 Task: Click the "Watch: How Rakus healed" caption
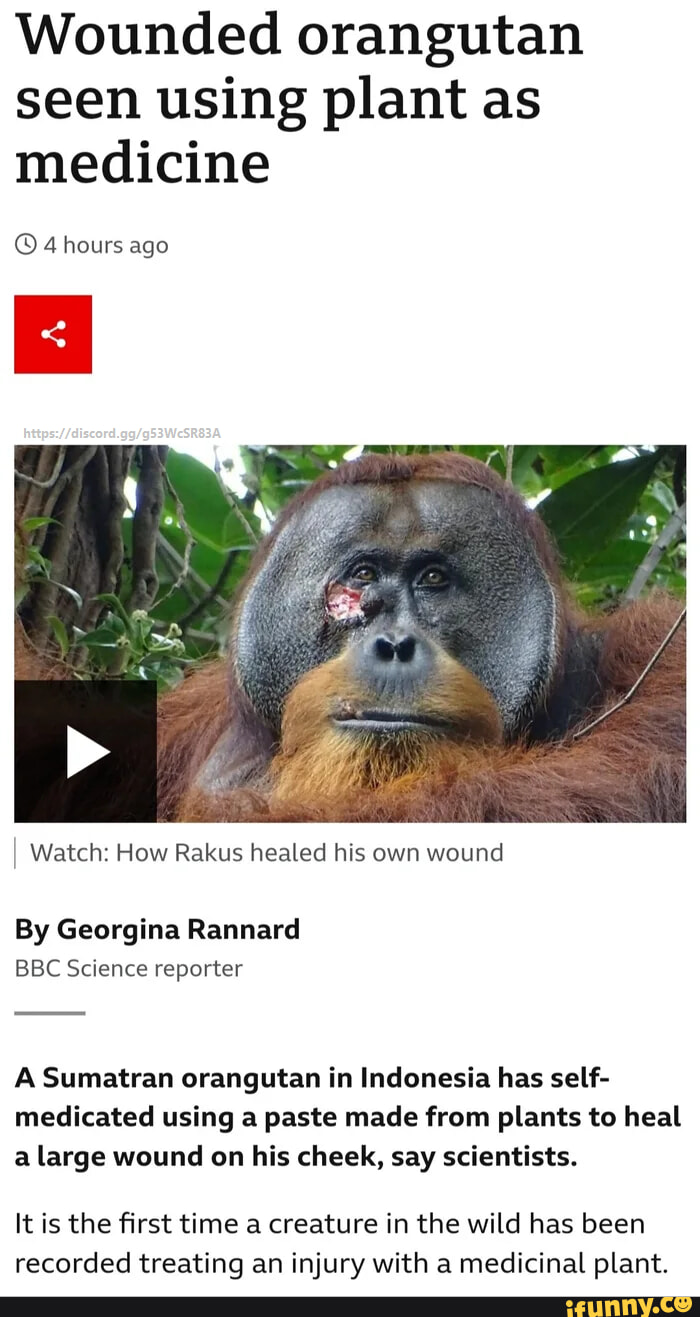pos(267,853)
